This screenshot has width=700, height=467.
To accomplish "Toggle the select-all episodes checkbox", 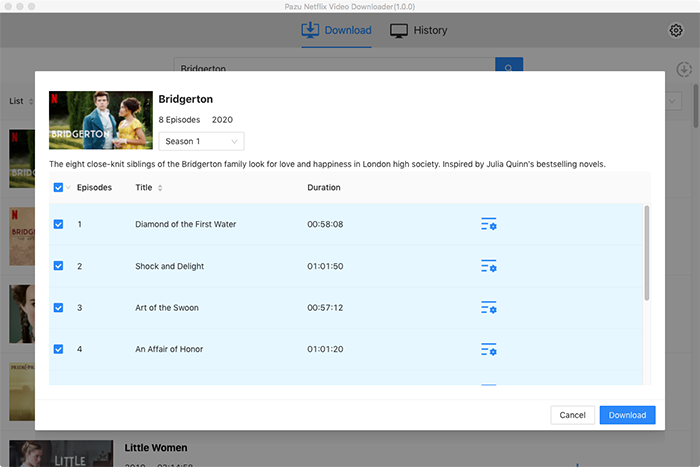I will click(x=58, y=188).
